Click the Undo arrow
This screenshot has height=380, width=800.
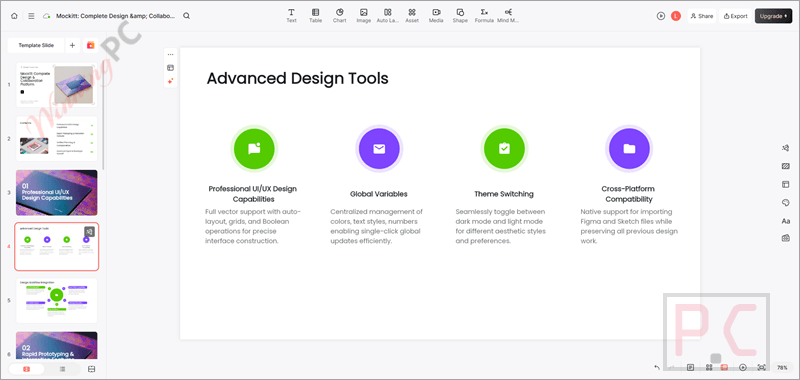pyautogui.click(x=657, y=367)
